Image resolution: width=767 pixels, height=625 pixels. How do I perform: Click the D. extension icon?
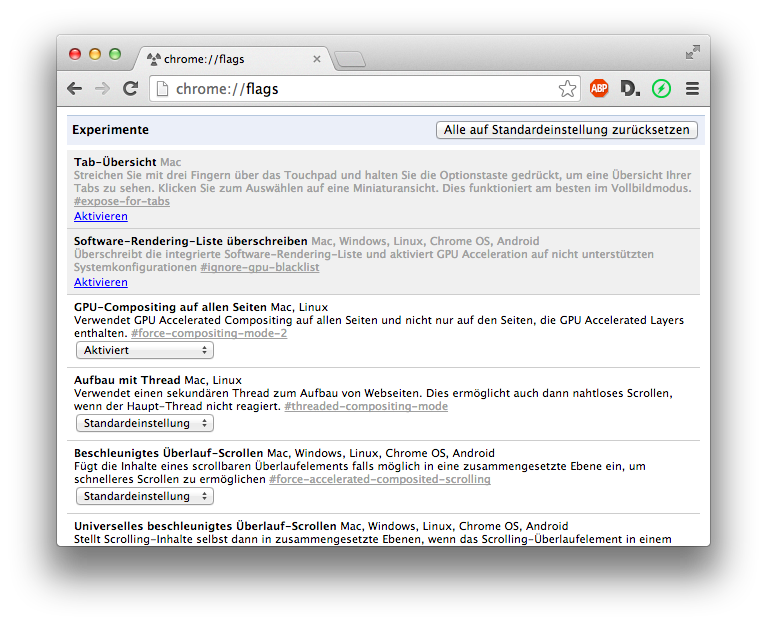pos(630,89)
